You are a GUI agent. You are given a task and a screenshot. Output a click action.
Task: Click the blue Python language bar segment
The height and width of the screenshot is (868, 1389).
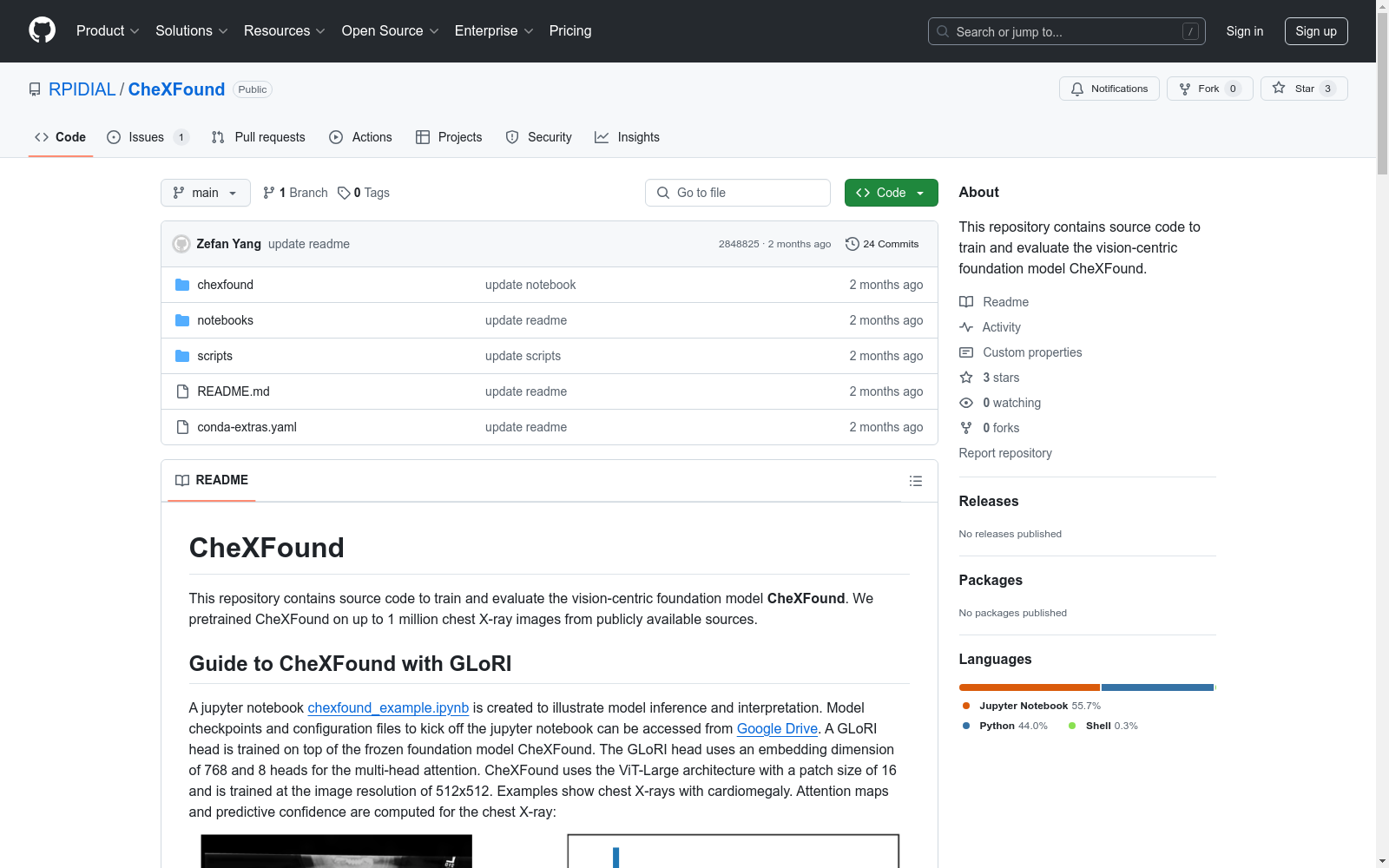[1157, 687]
